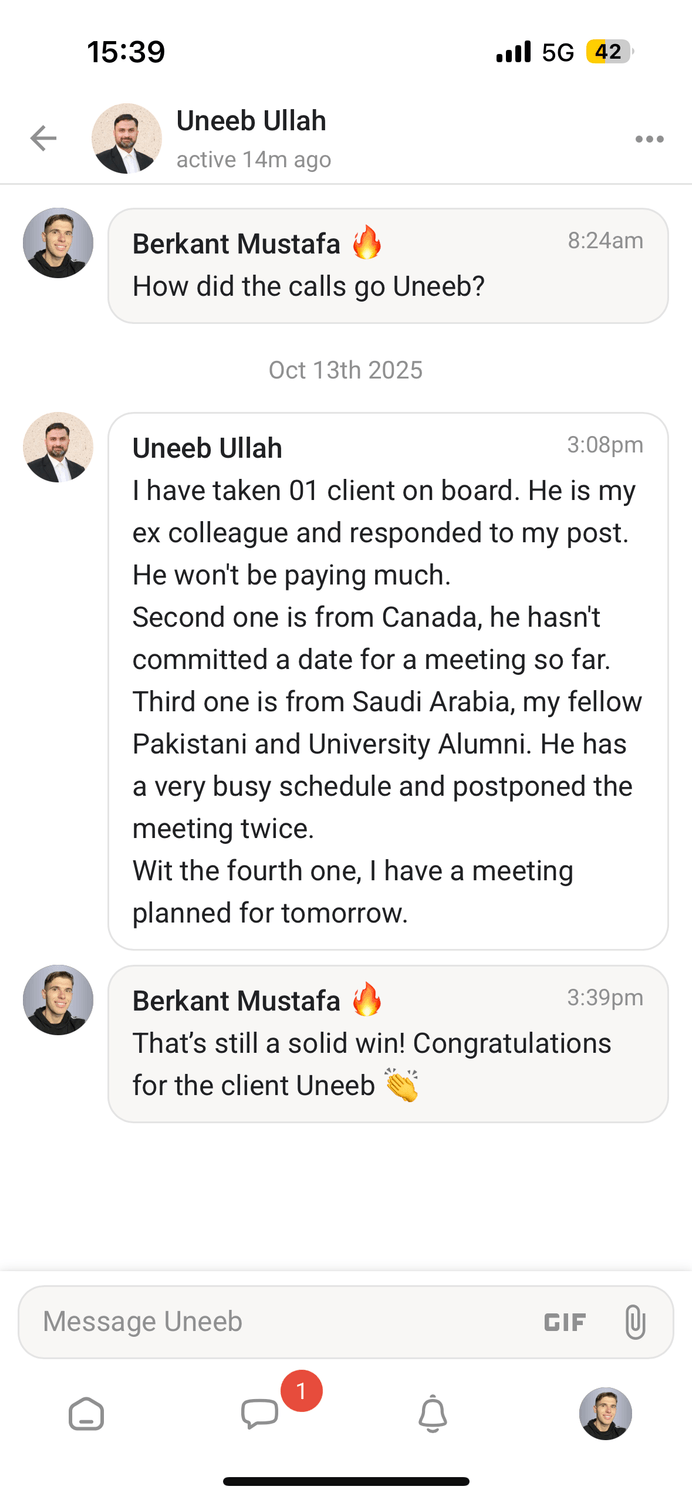Viewport: 692px width, 1500px height.
Task: Tap the battery indicator in status bar
Action: [x=609, y=52]
